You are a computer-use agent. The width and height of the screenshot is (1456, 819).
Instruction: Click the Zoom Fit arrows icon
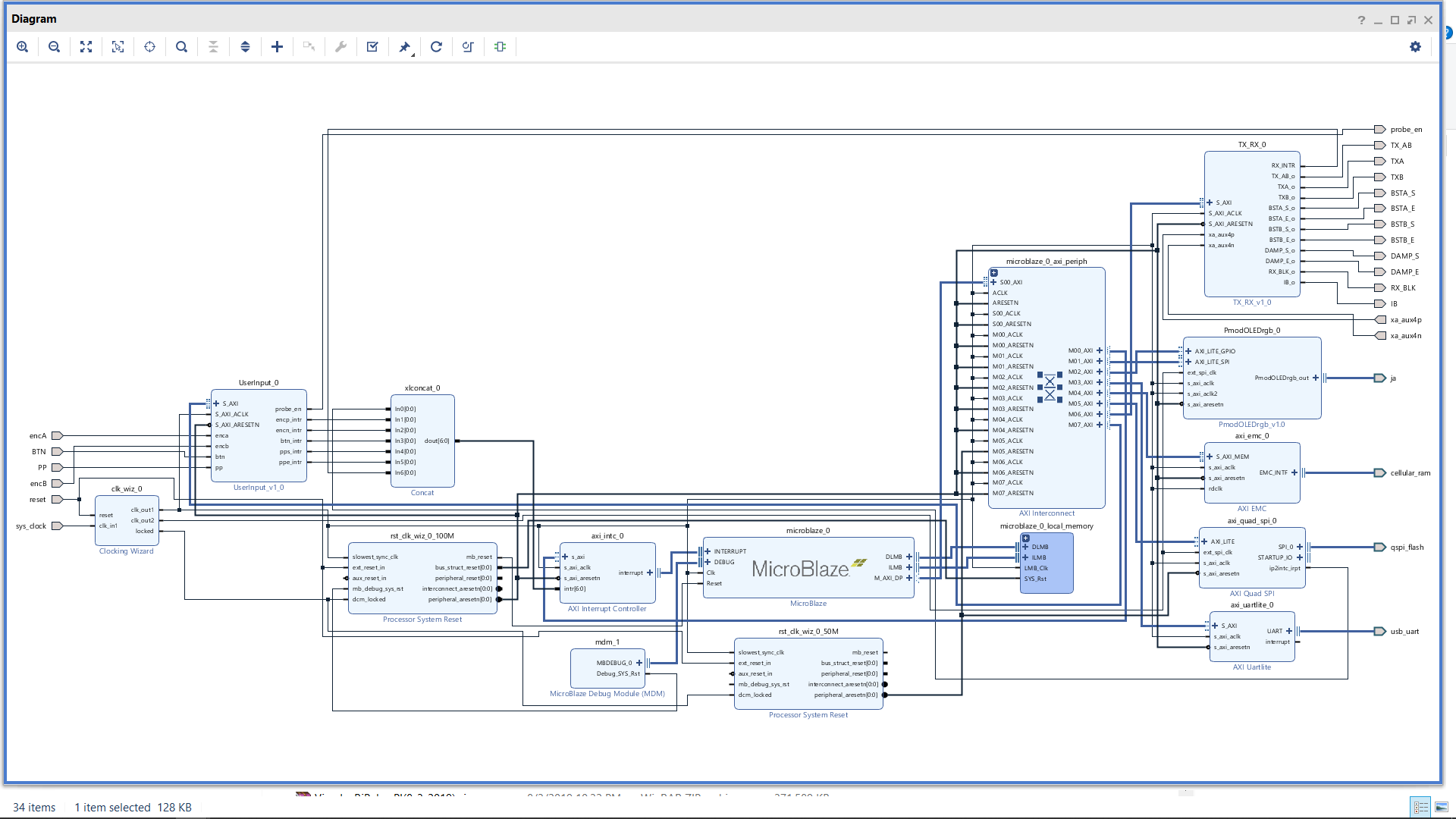pyautogui.click(x=86, y=47)
